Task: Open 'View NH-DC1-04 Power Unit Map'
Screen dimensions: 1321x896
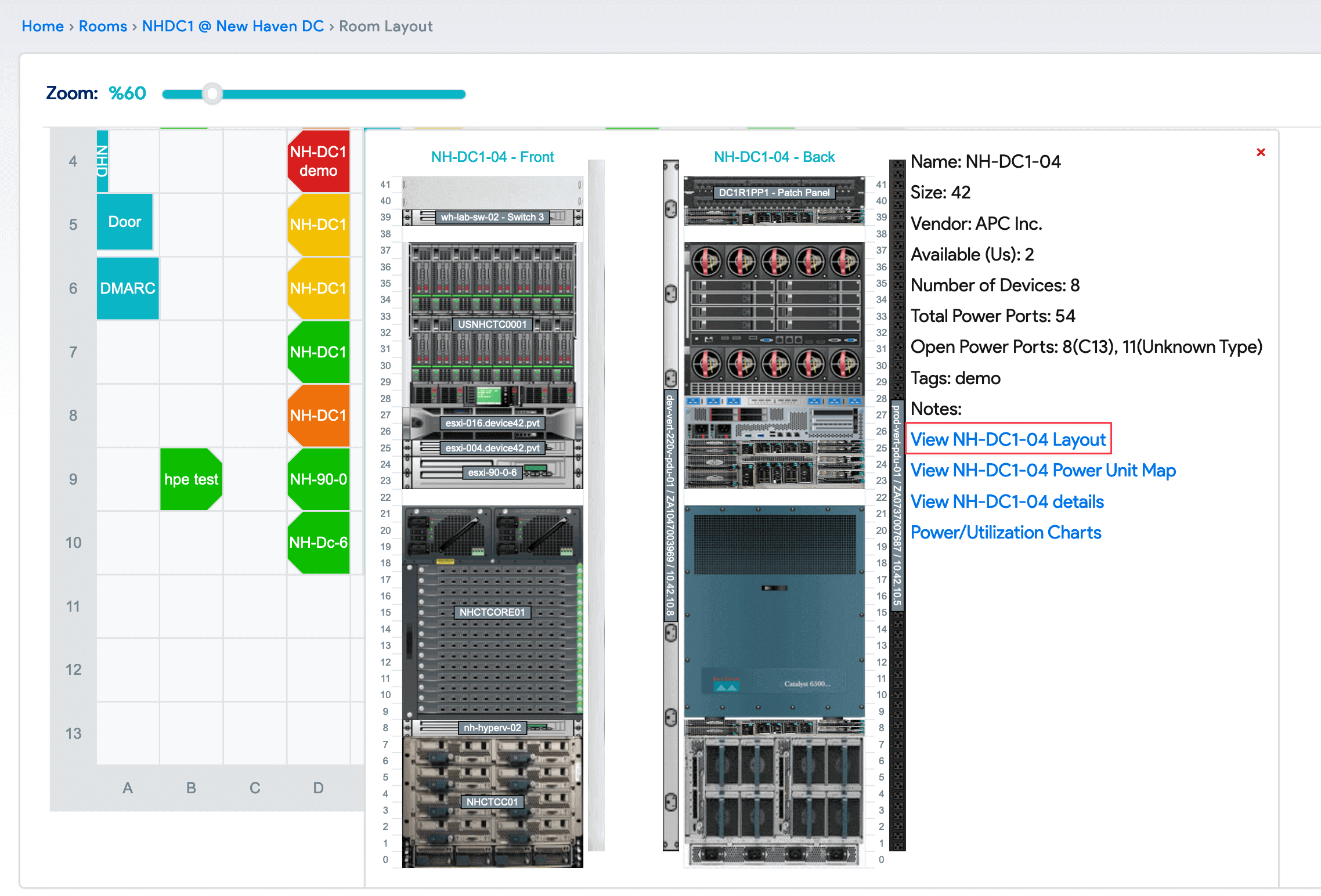Action: pos(1043,471)
